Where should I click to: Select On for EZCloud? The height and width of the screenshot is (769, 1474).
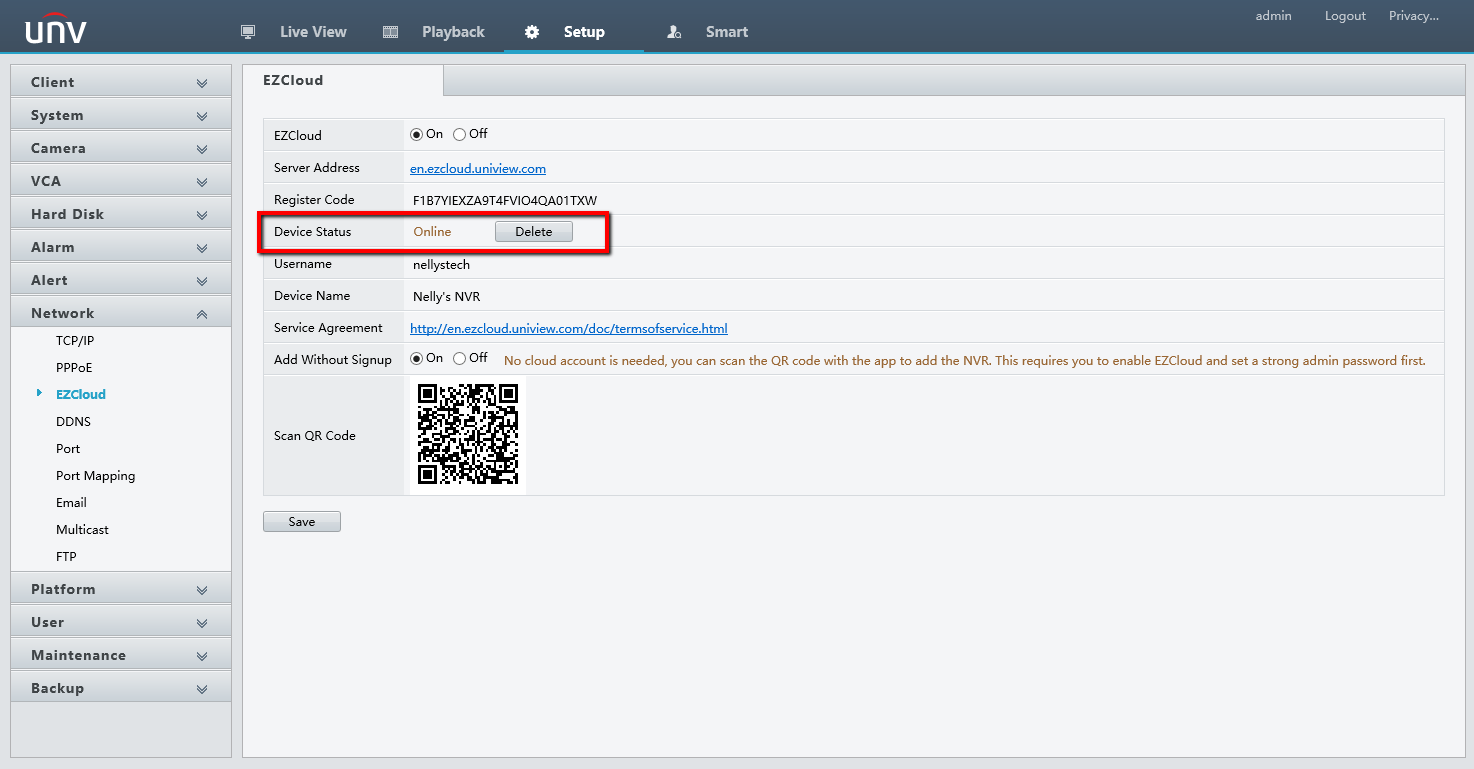(x=417, y=134)
